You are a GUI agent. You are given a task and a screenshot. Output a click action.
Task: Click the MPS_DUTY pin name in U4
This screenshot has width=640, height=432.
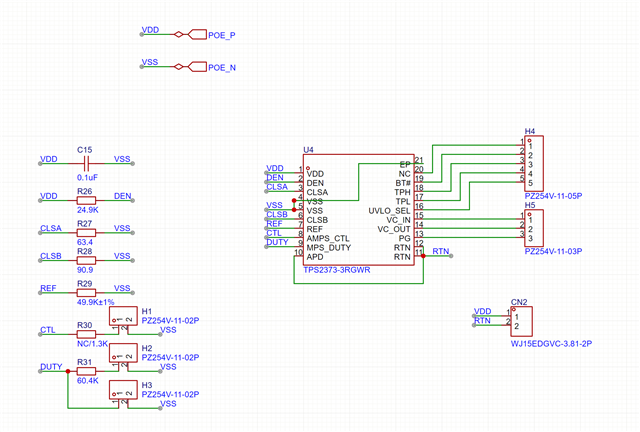(x=329, y=248)
